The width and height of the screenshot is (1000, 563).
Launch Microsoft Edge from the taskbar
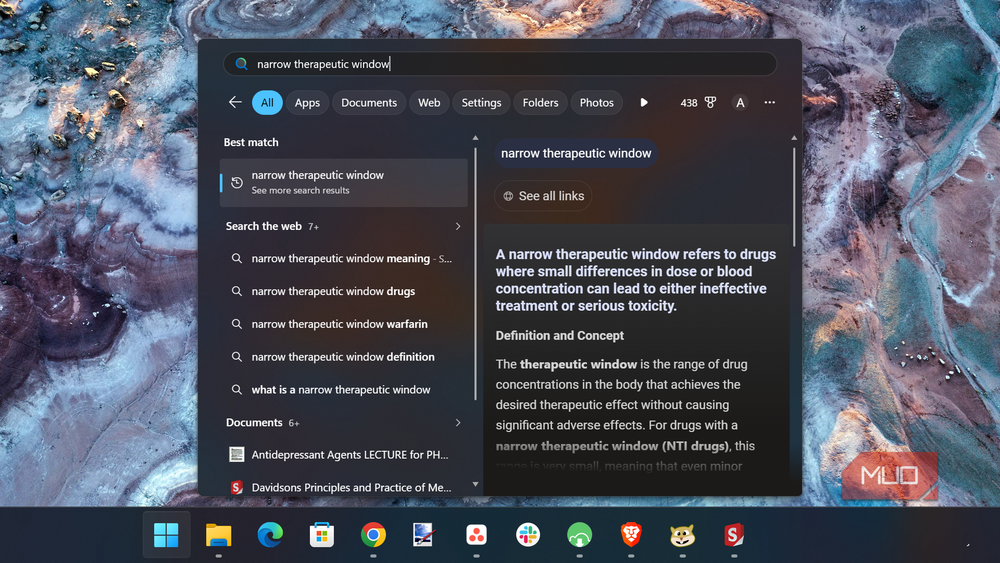coord(270,535)
